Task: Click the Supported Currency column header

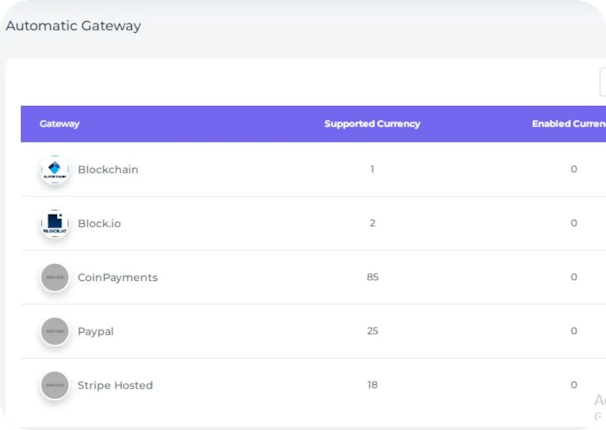Action: click(x=372, y=124)
